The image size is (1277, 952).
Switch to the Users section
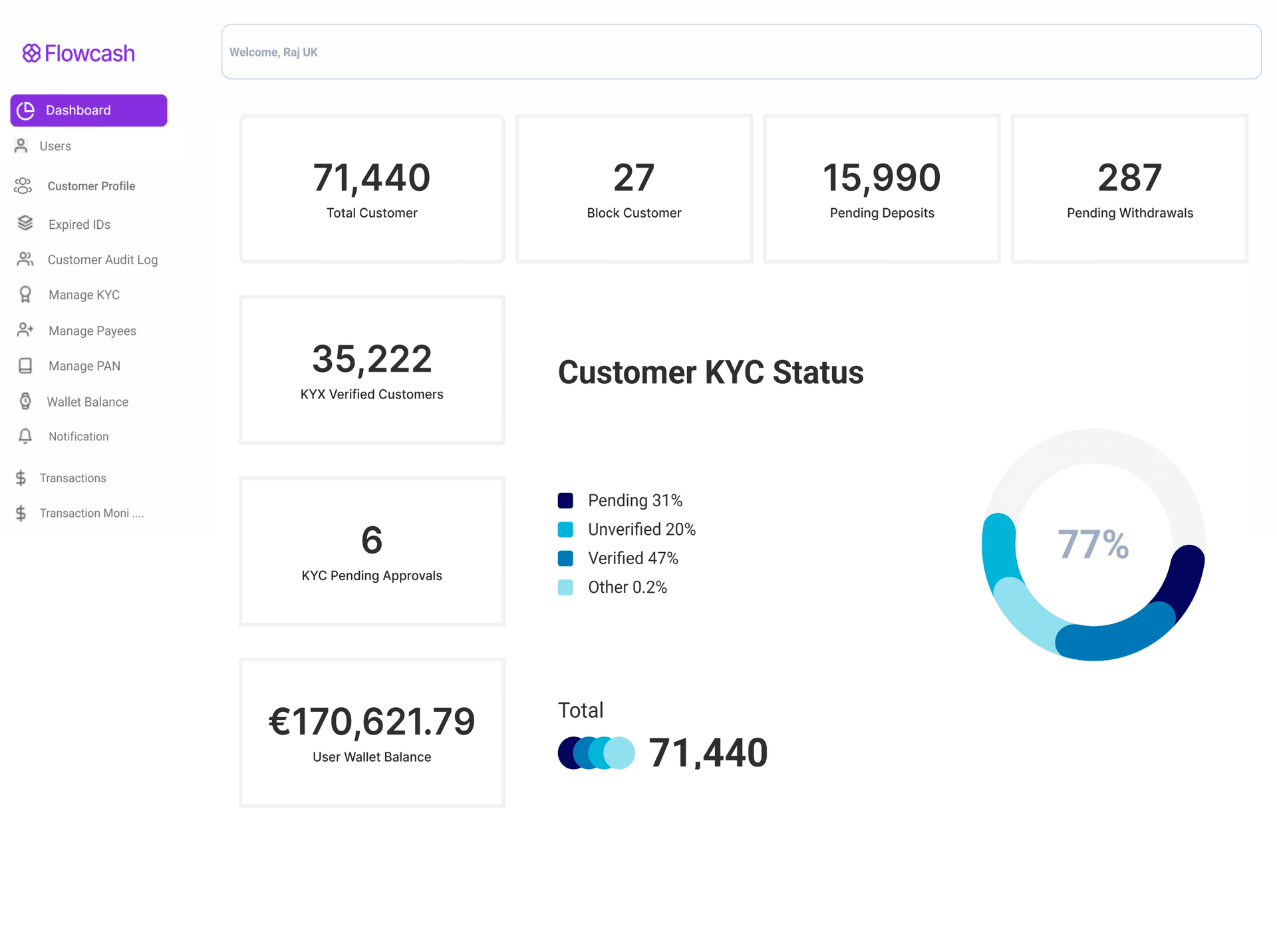click(56, 145)
